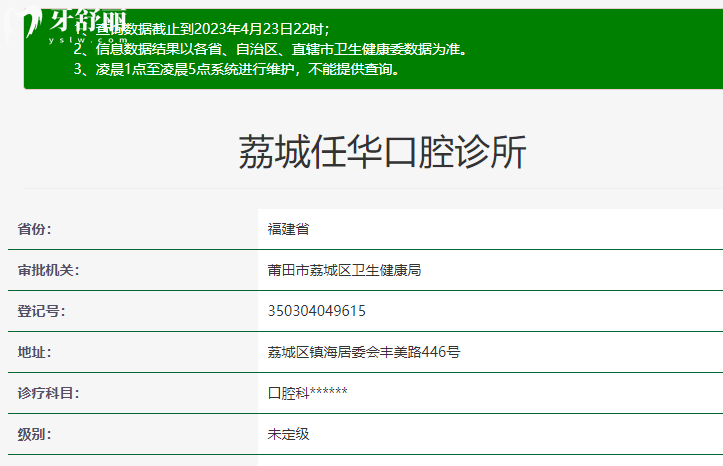
Task: Select 莆田市荔城区卫生健康局 text
Action: 344,270
